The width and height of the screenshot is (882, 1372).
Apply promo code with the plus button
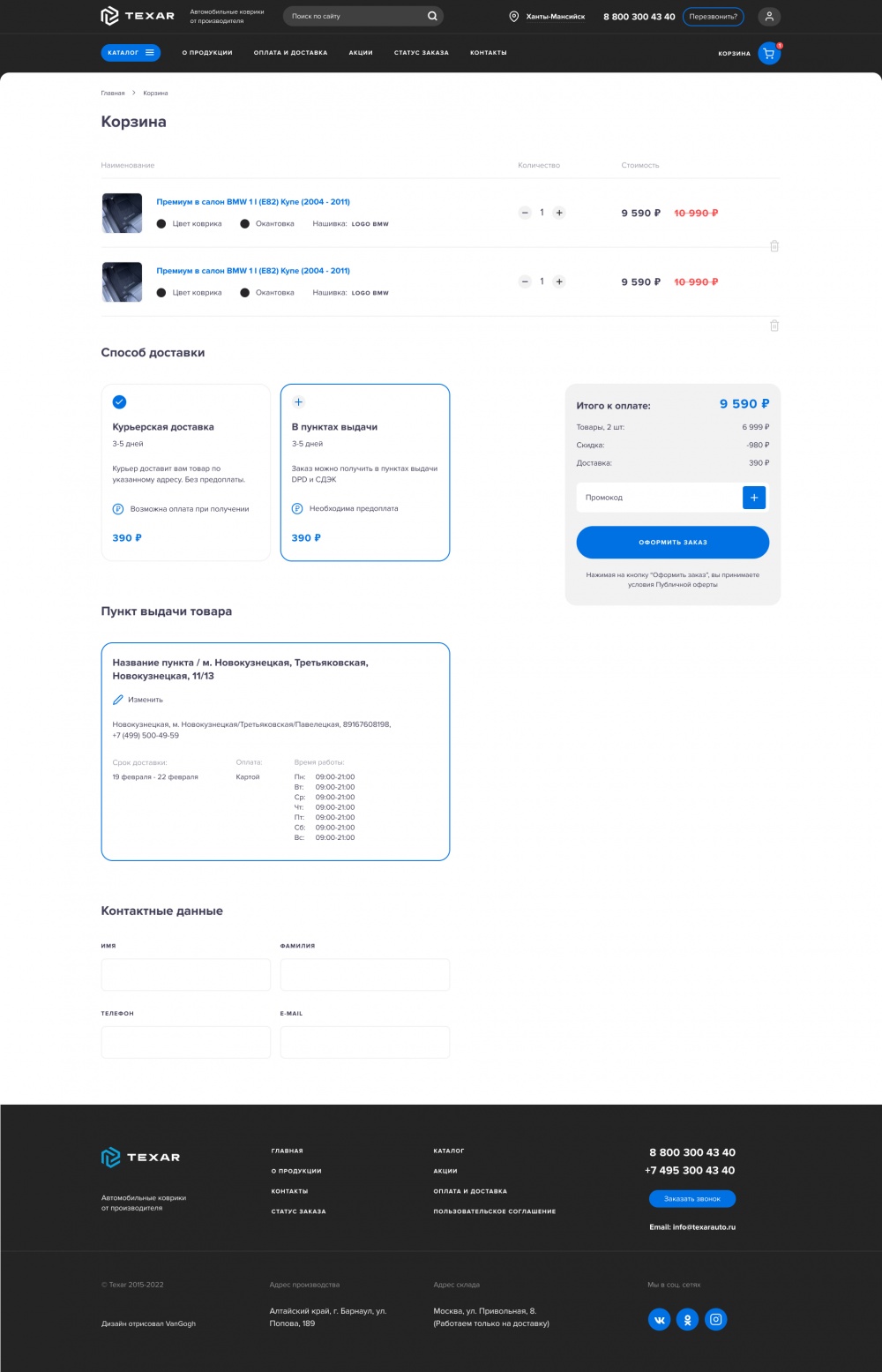click(x=754, y=498)
